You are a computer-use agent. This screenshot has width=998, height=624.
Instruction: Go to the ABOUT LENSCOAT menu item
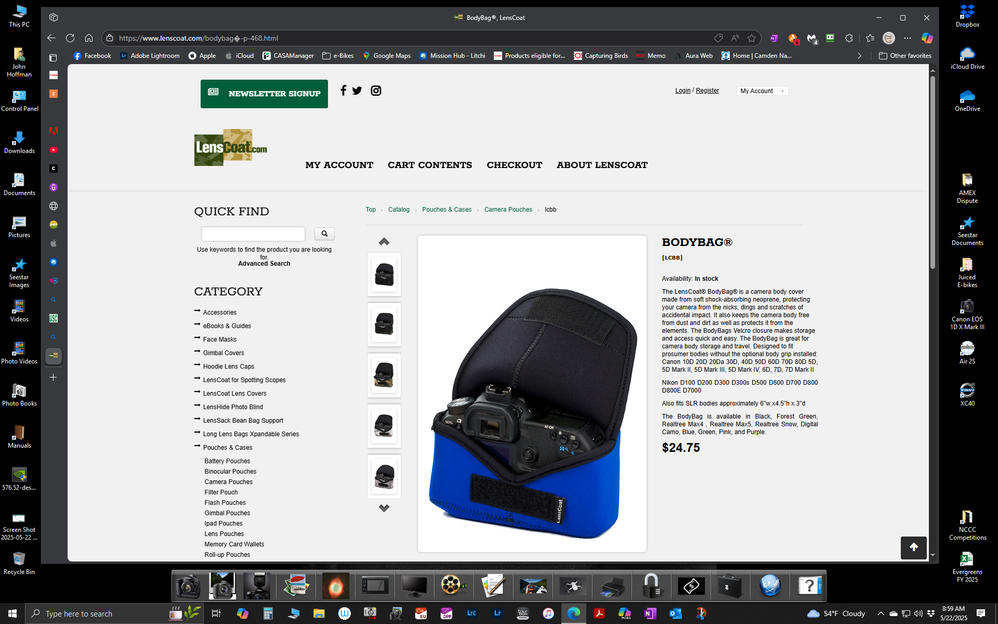[602, 165]
